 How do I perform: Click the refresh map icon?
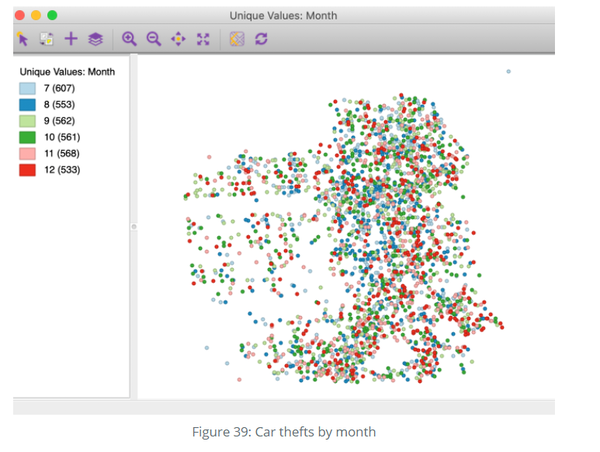261,39
